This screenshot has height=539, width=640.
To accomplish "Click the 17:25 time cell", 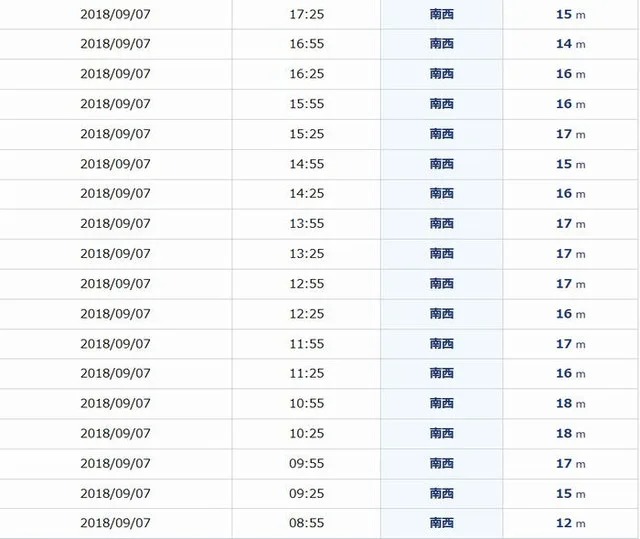I will pyautogui.click(x=307, y=14).
